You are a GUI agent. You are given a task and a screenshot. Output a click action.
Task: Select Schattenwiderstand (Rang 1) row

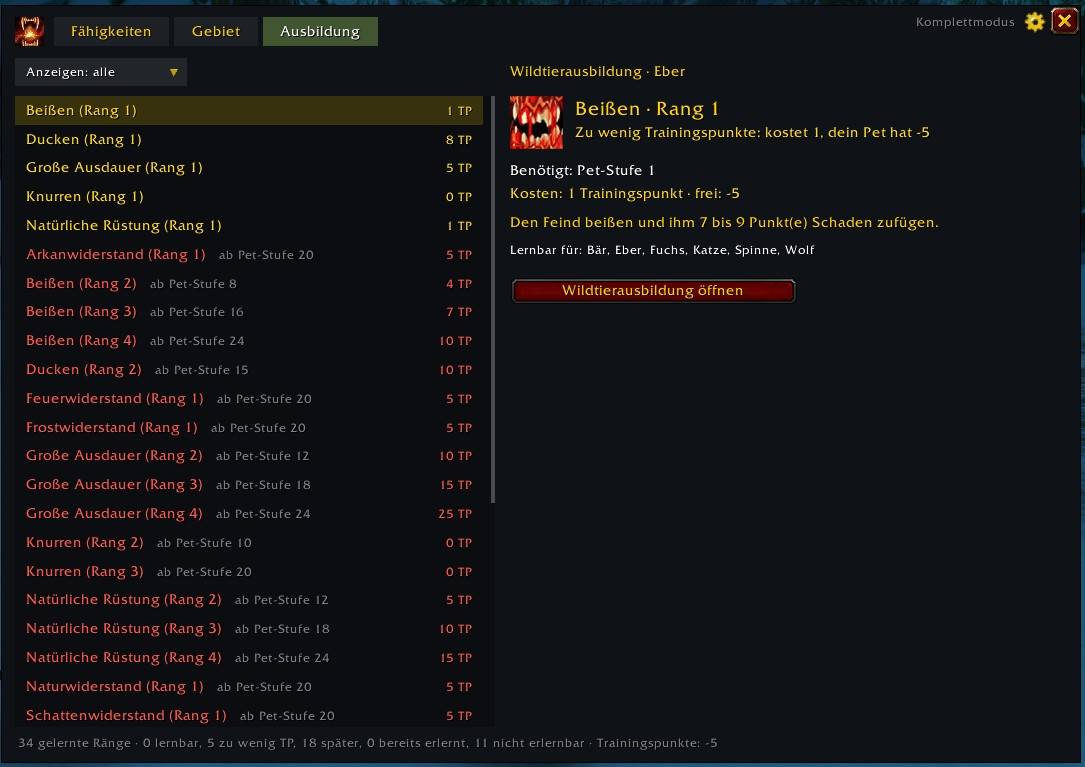249,716
